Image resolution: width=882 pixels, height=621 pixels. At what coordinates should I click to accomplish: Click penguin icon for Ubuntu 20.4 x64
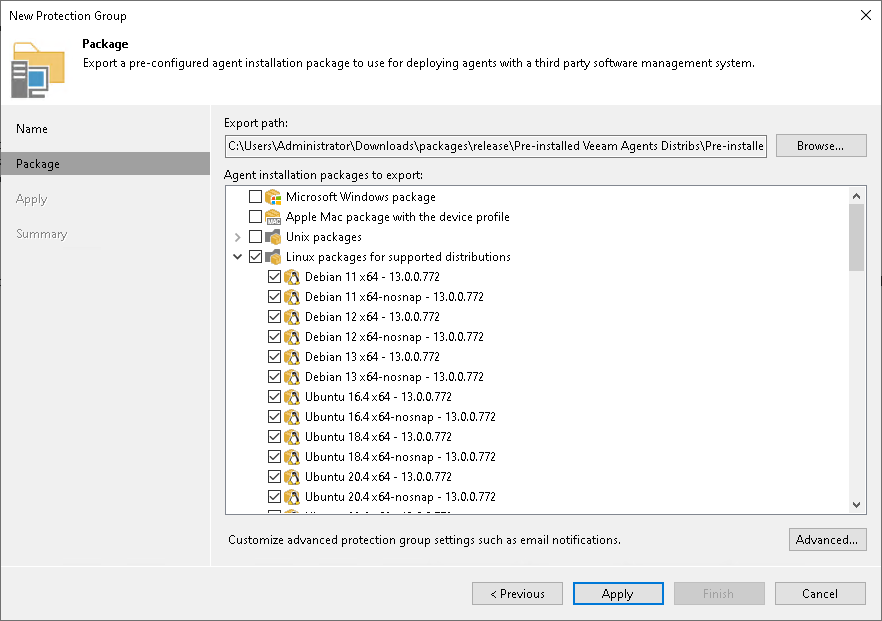(292, 476)
